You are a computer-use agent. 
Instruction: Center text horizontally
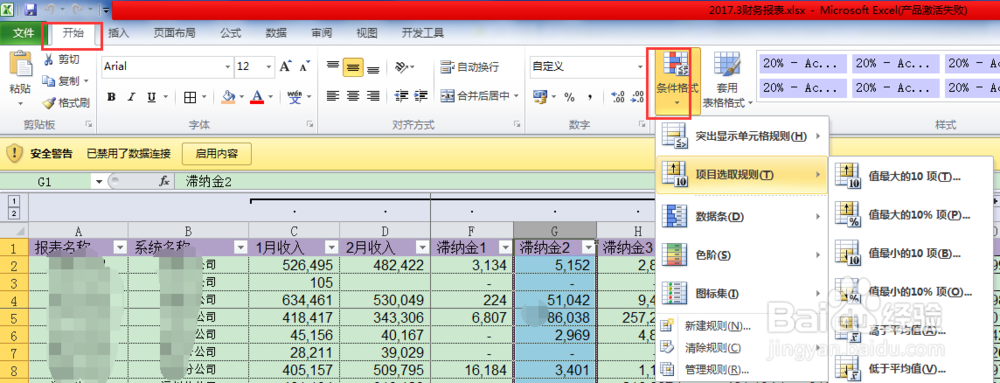[353, 96]
